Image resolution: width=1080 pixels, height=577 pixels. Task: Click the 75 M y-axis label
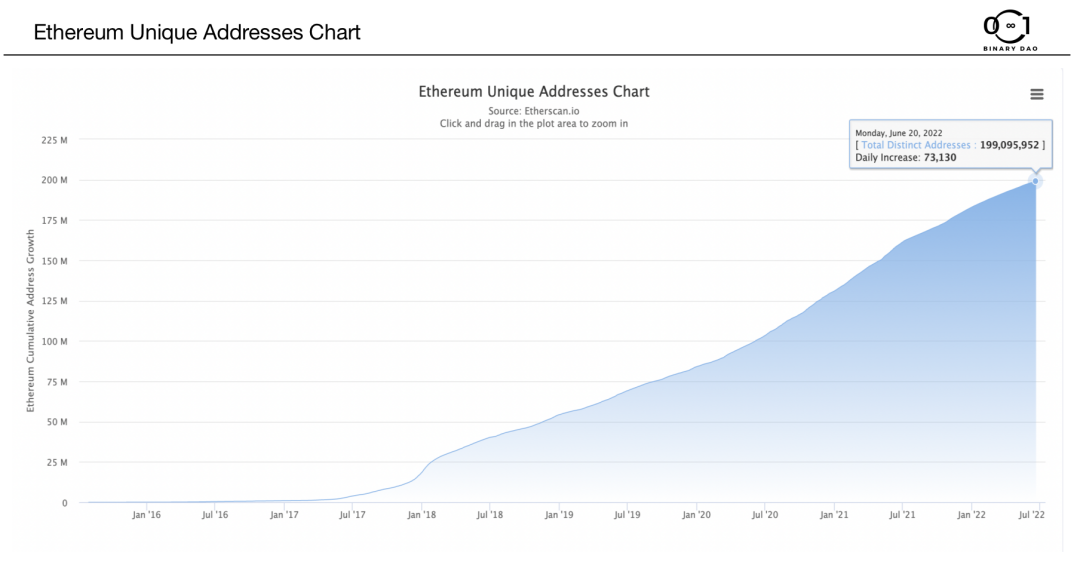pos(56,382)
